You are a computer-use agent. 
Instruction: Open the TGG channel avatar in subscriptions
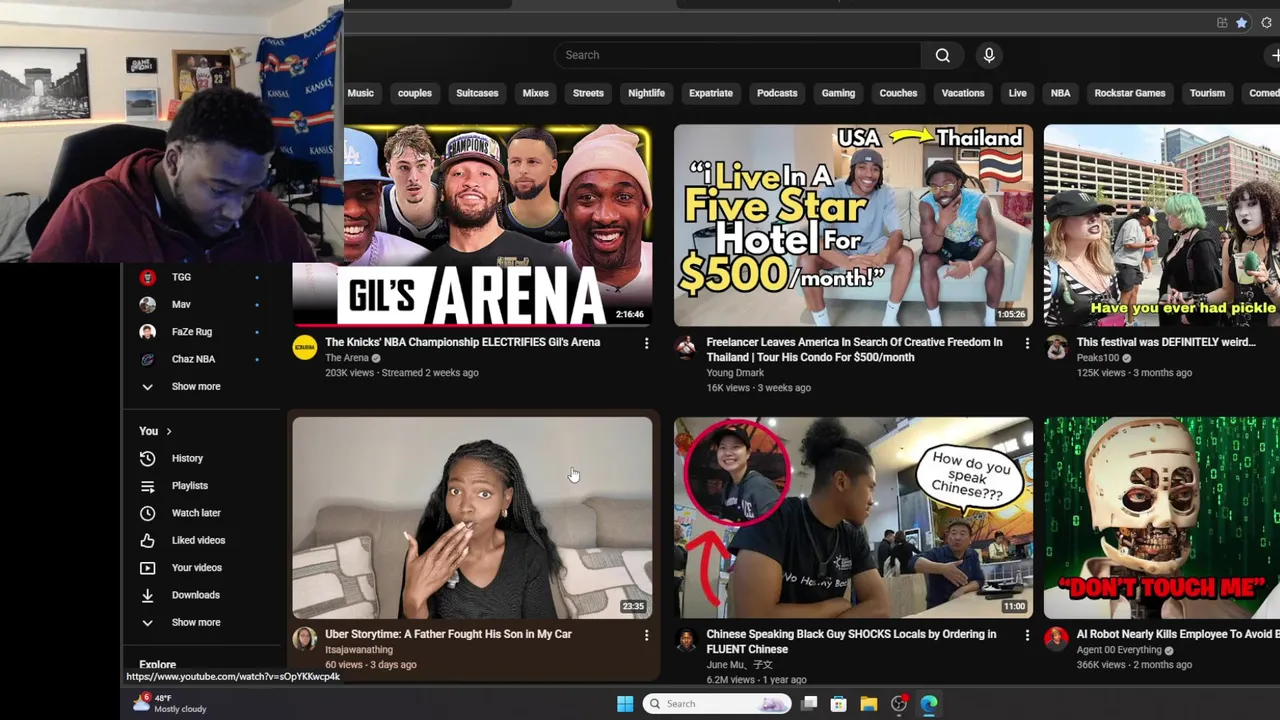point(148,277)
